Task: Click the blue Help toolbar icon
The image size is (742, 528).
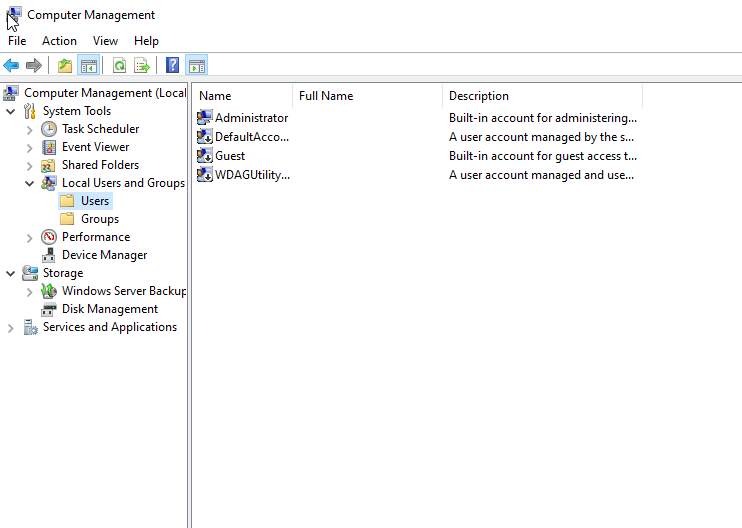Action: (173, 65)
